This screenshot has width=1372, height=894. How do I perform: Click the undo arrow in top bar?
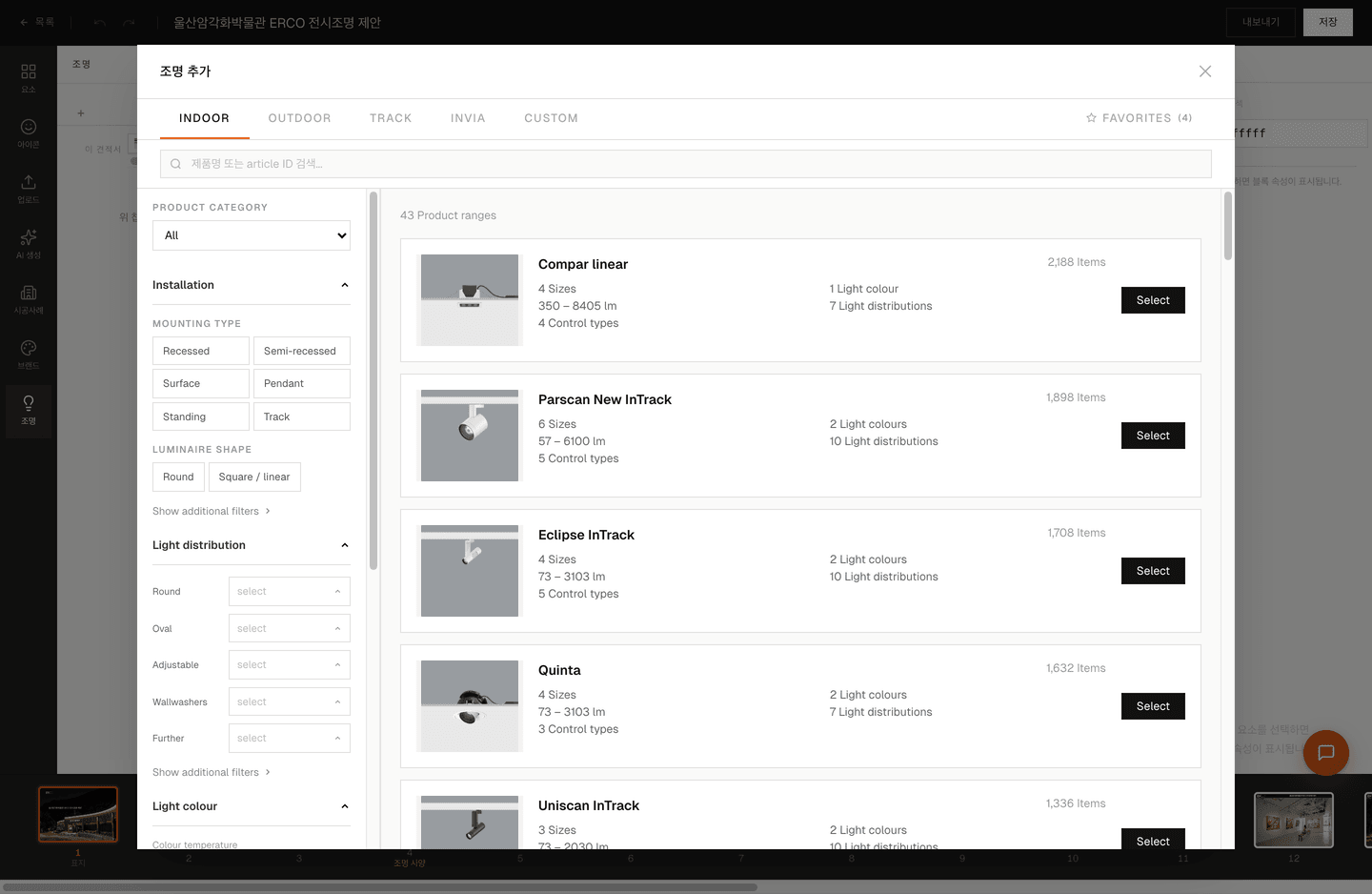[100, 22]
